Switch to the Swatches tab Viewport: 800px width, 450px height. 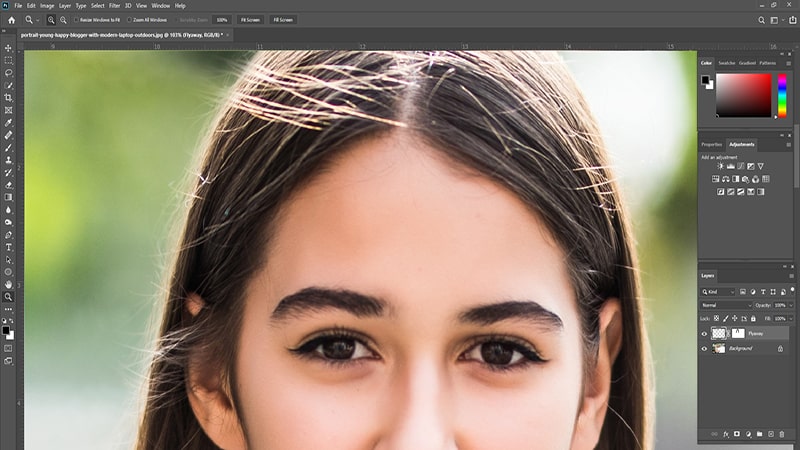point(727,63)
